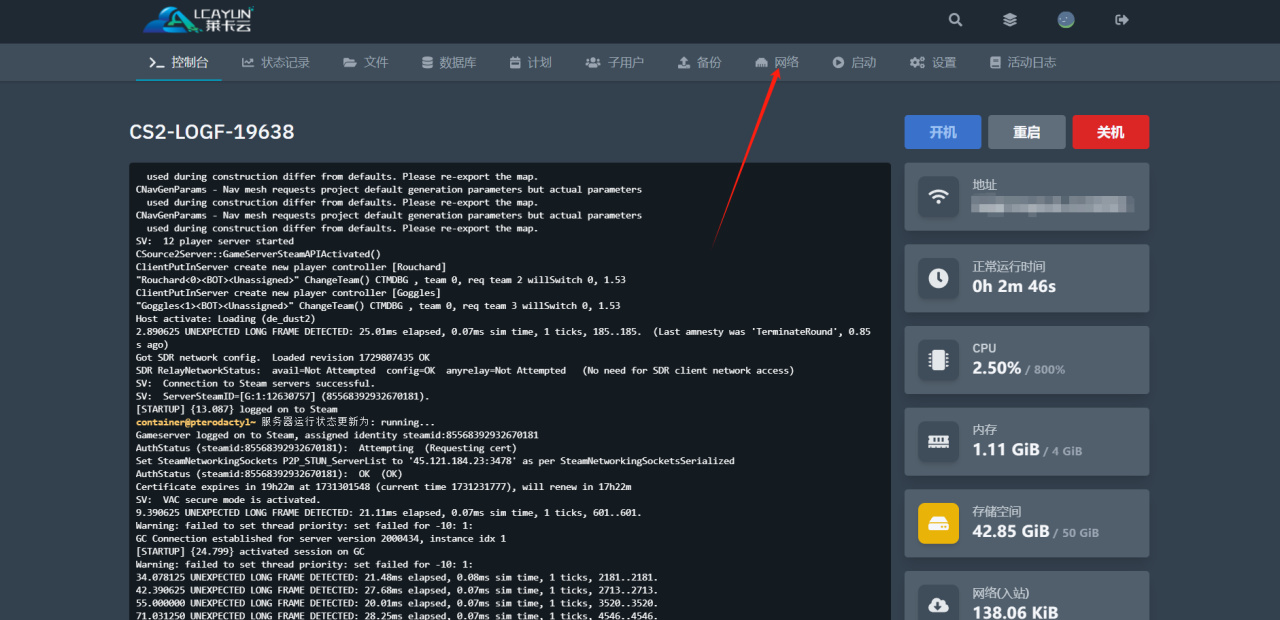Click the container@pterodactyl~ console line
The width and height of the screenshot is (1280, 620).
286,422
